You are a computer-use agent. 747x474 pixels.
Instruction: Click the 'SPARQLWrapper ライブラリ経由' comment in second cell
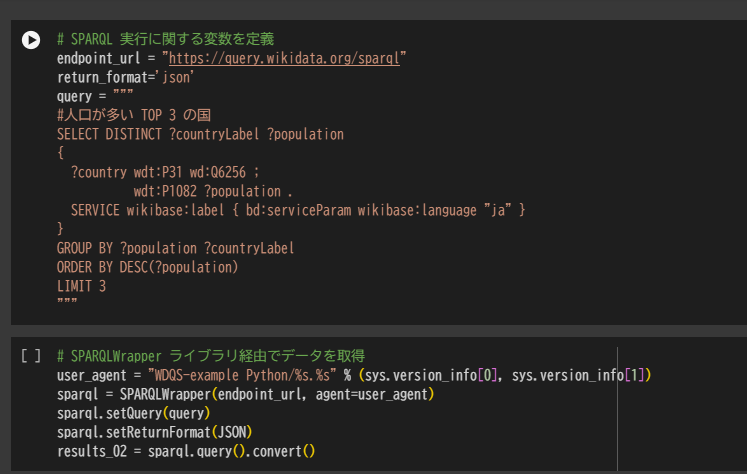(210, 356)
